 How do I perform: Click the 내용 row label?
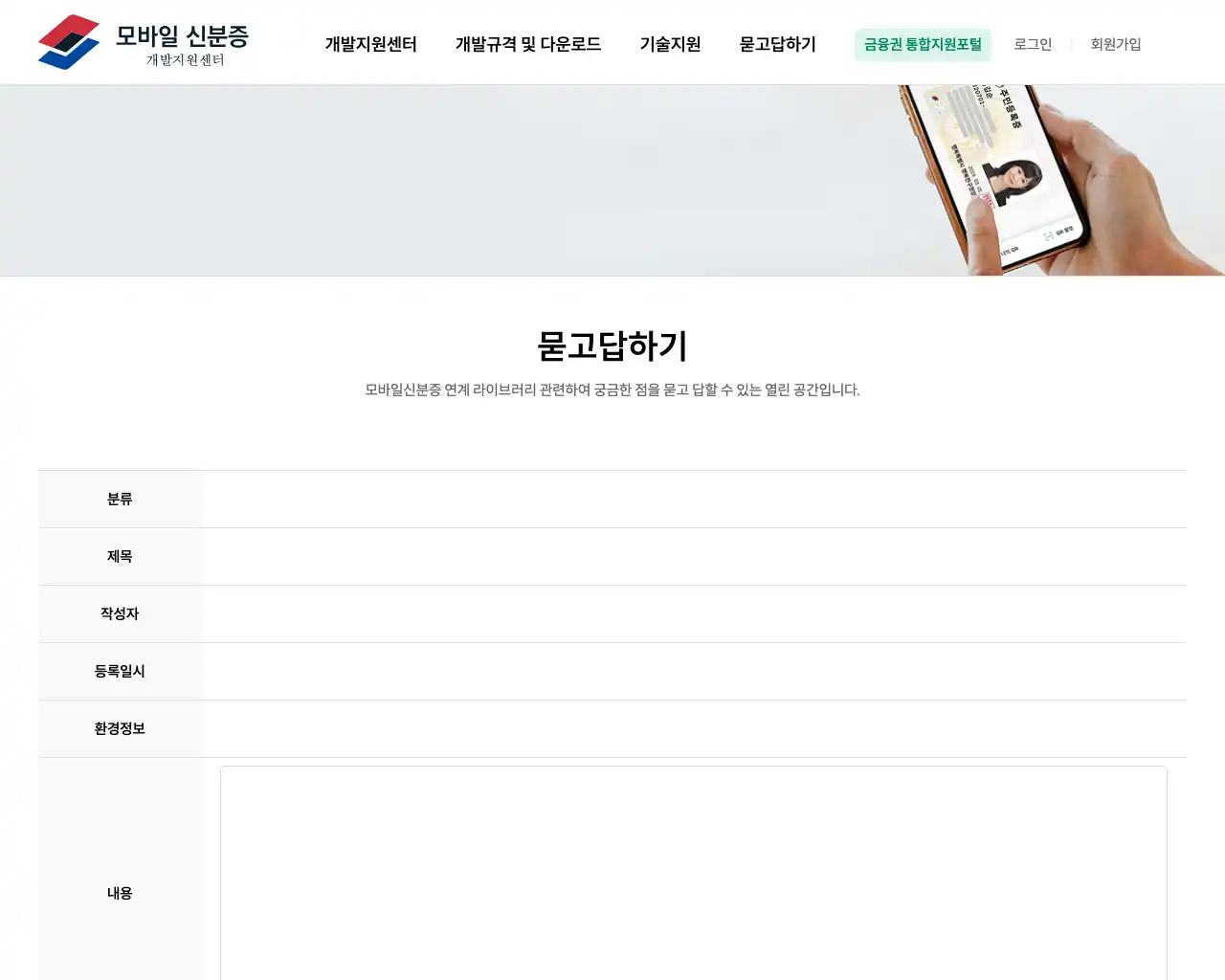tap(120, 893)
